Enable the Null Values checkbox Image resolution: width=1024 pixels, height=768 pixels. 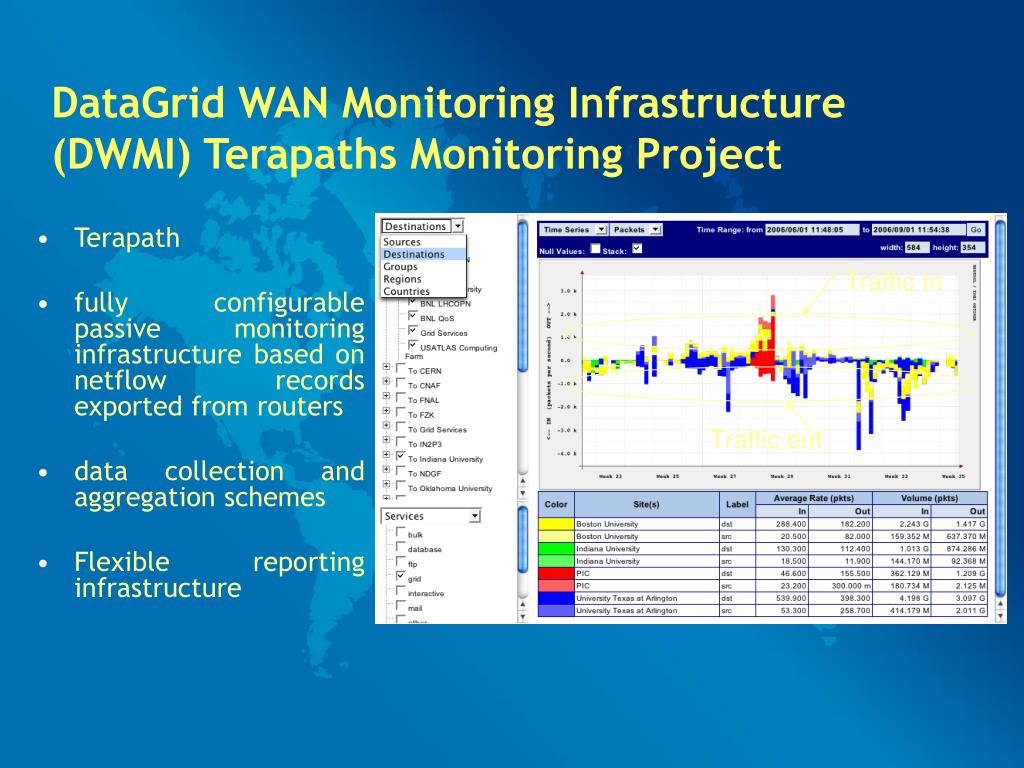595,248
